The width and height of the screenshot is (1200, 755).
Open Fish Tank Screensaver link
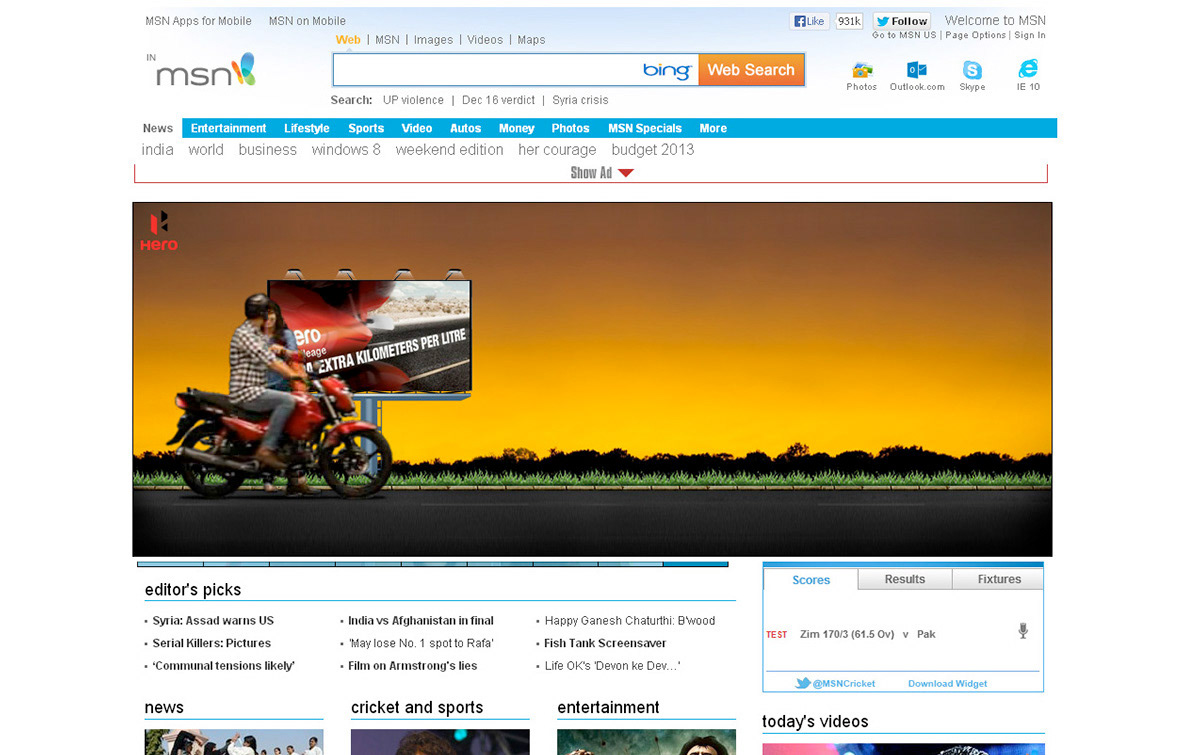point(605,643)
